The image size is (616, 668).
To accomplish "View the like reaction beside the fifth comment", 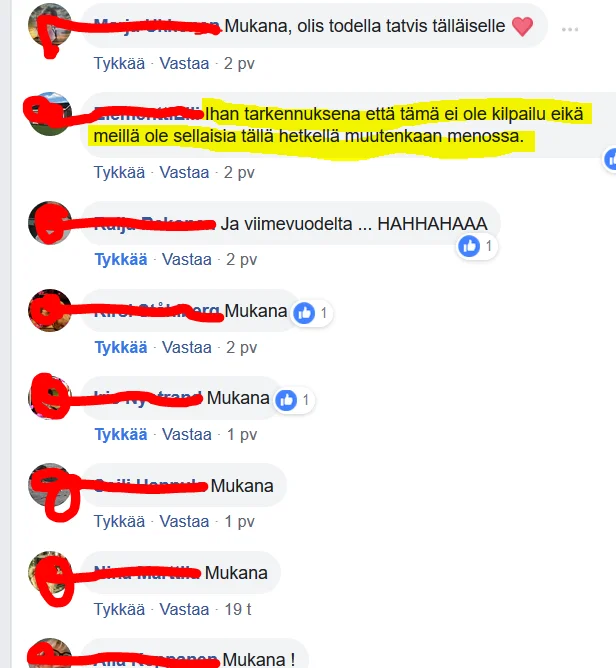I will 293,400.
